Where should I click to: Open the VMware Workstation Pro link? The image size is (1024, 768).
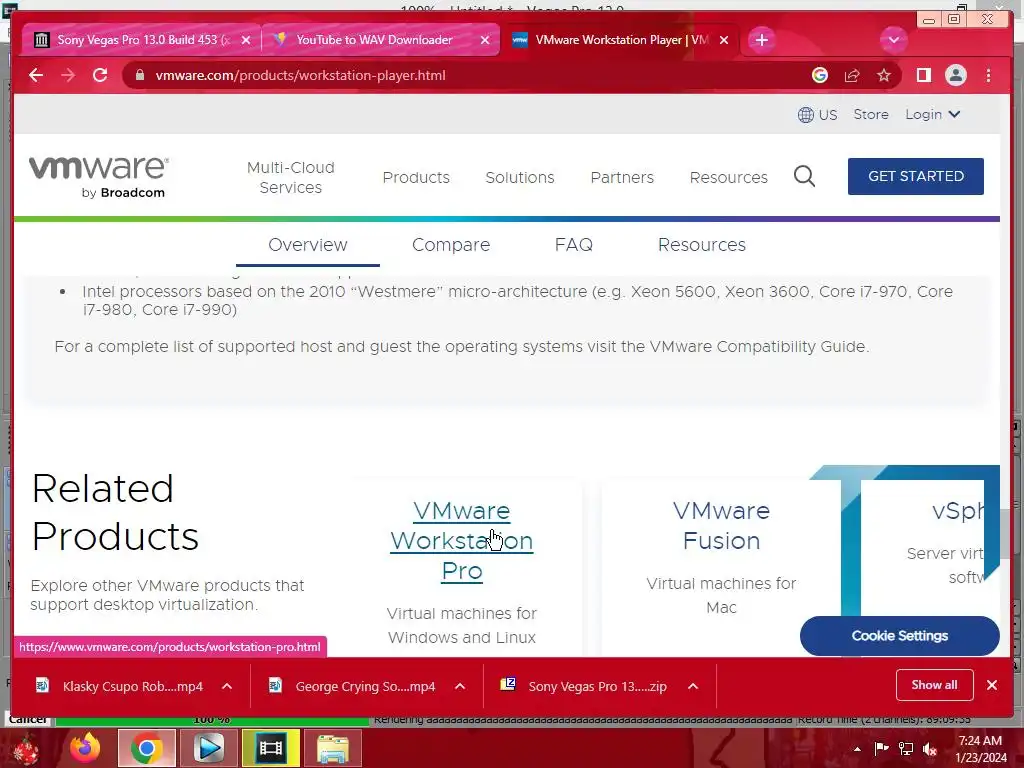pos(462,541)
